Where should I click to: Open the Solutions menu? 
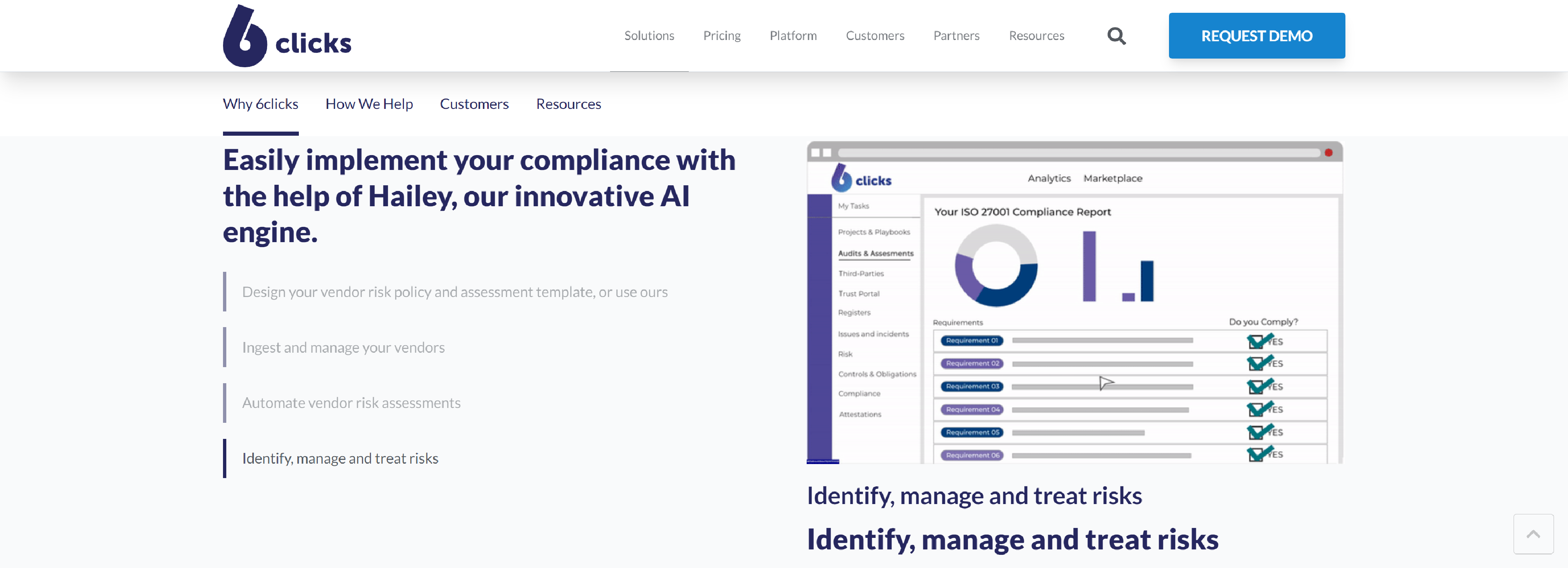(x=649, y=36)
